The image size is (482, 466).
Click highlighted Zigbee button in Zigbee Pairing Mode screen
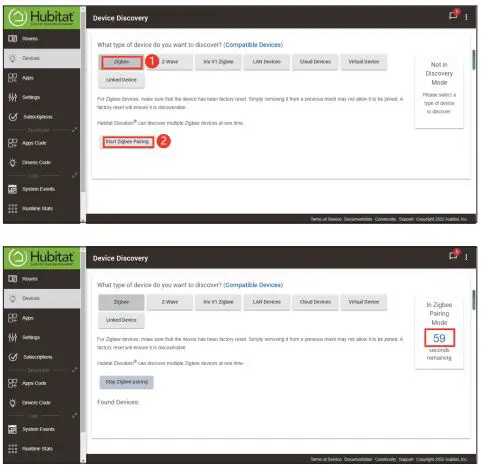tap(122, 302)
